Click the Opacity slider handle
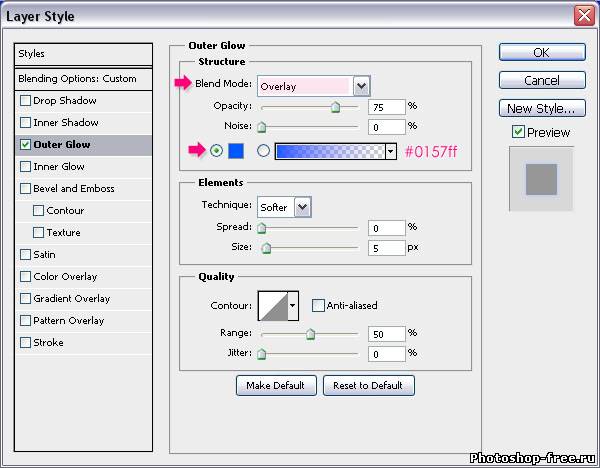 (x=335, y=107)
